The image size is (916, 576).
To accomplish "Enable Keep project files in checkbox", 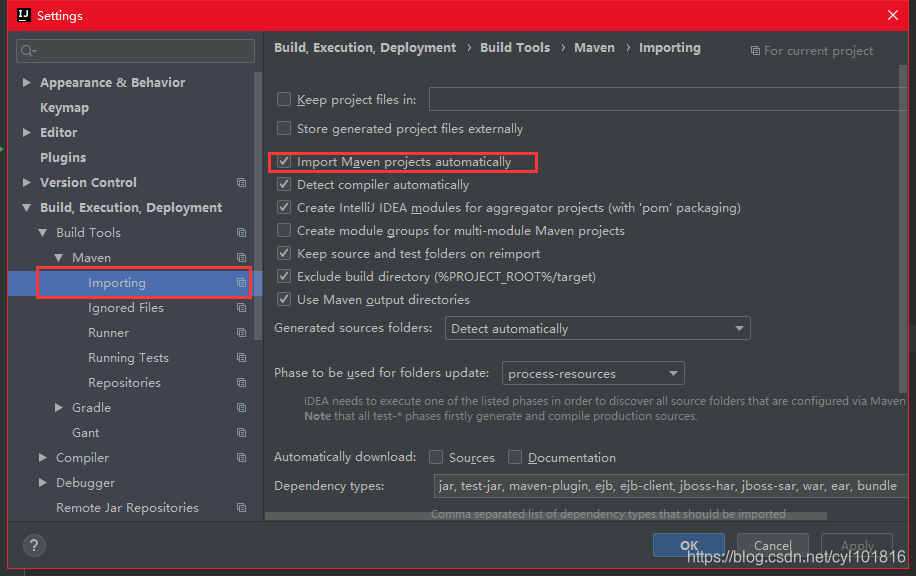I will click(x=284, y=99).
